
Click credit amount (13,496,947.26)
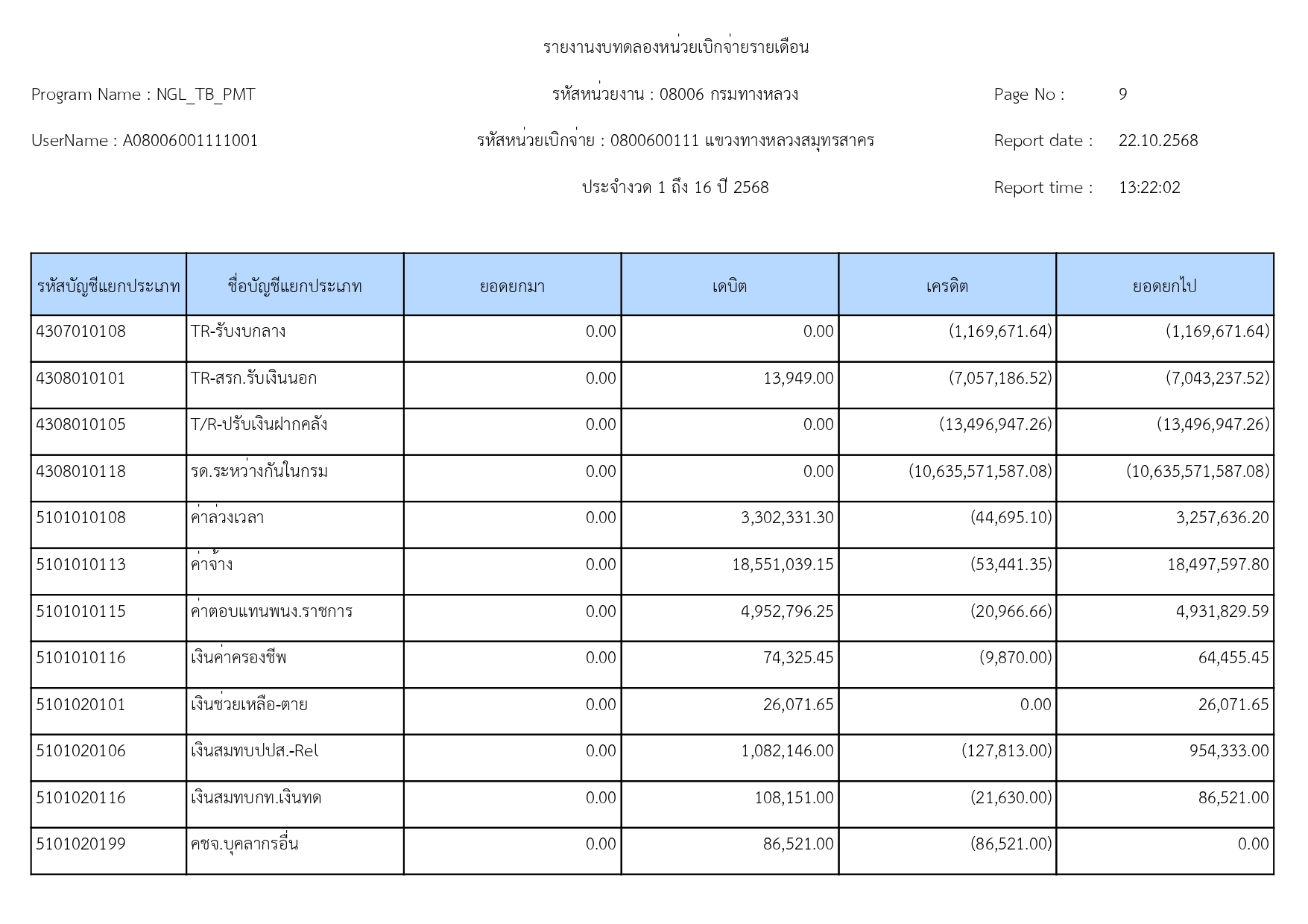pyautogui.click(x=995, y=425)
